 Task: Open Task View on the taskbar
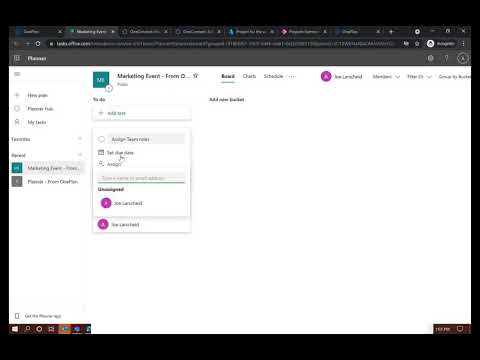51,329
